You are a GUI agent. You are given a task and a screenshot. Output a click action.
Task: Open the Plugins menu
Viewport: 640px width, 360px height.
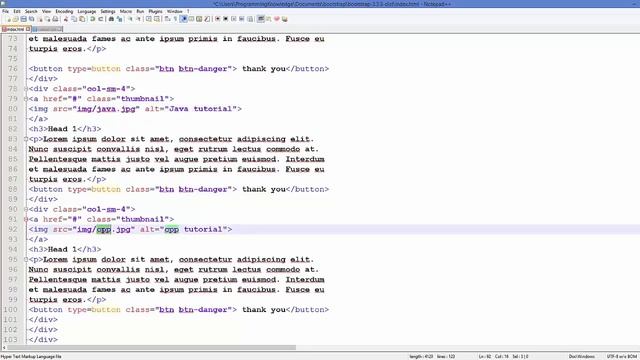click(155, 11)
